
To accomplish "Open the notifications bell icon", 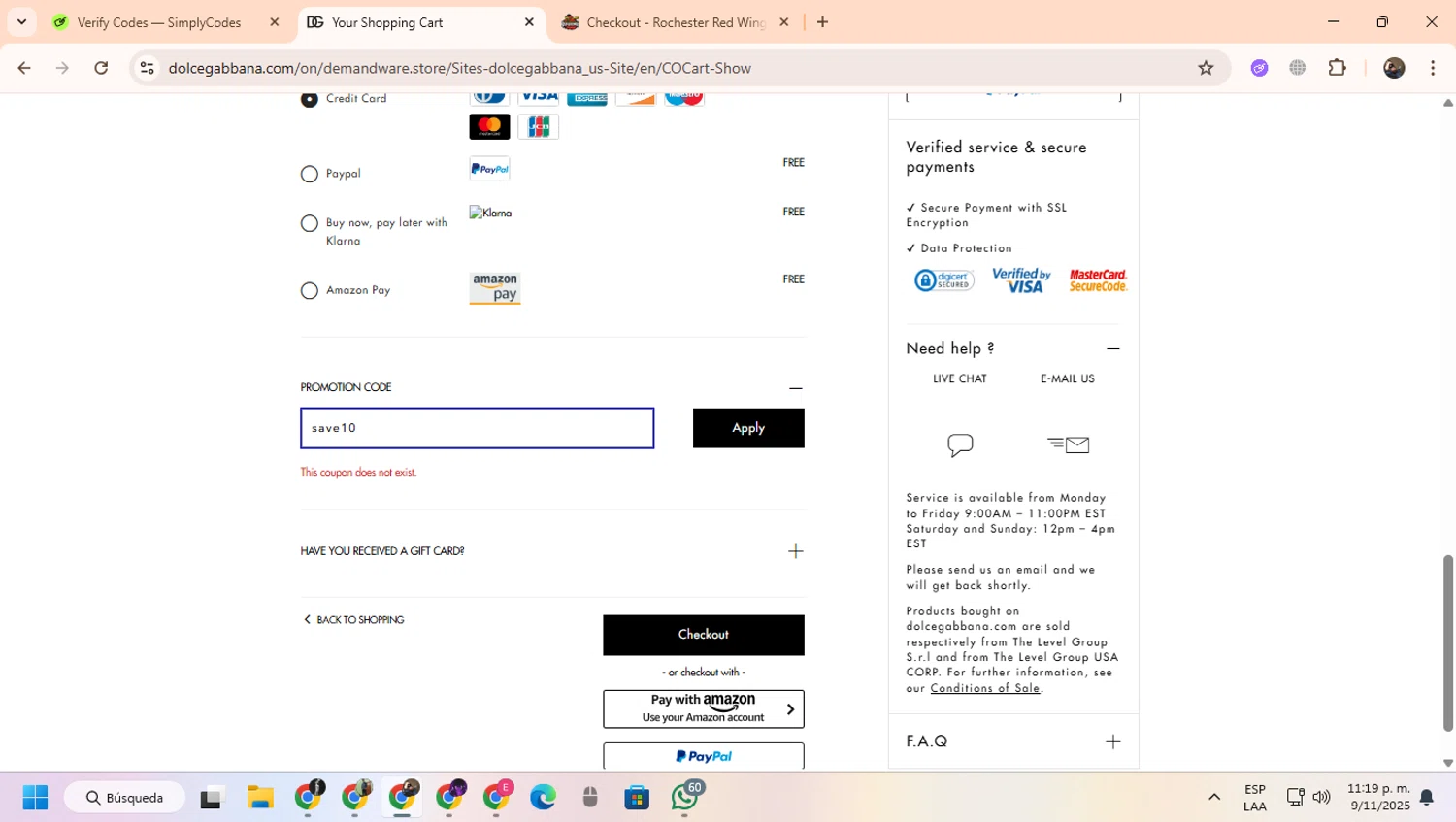I will click(1427, 798).
